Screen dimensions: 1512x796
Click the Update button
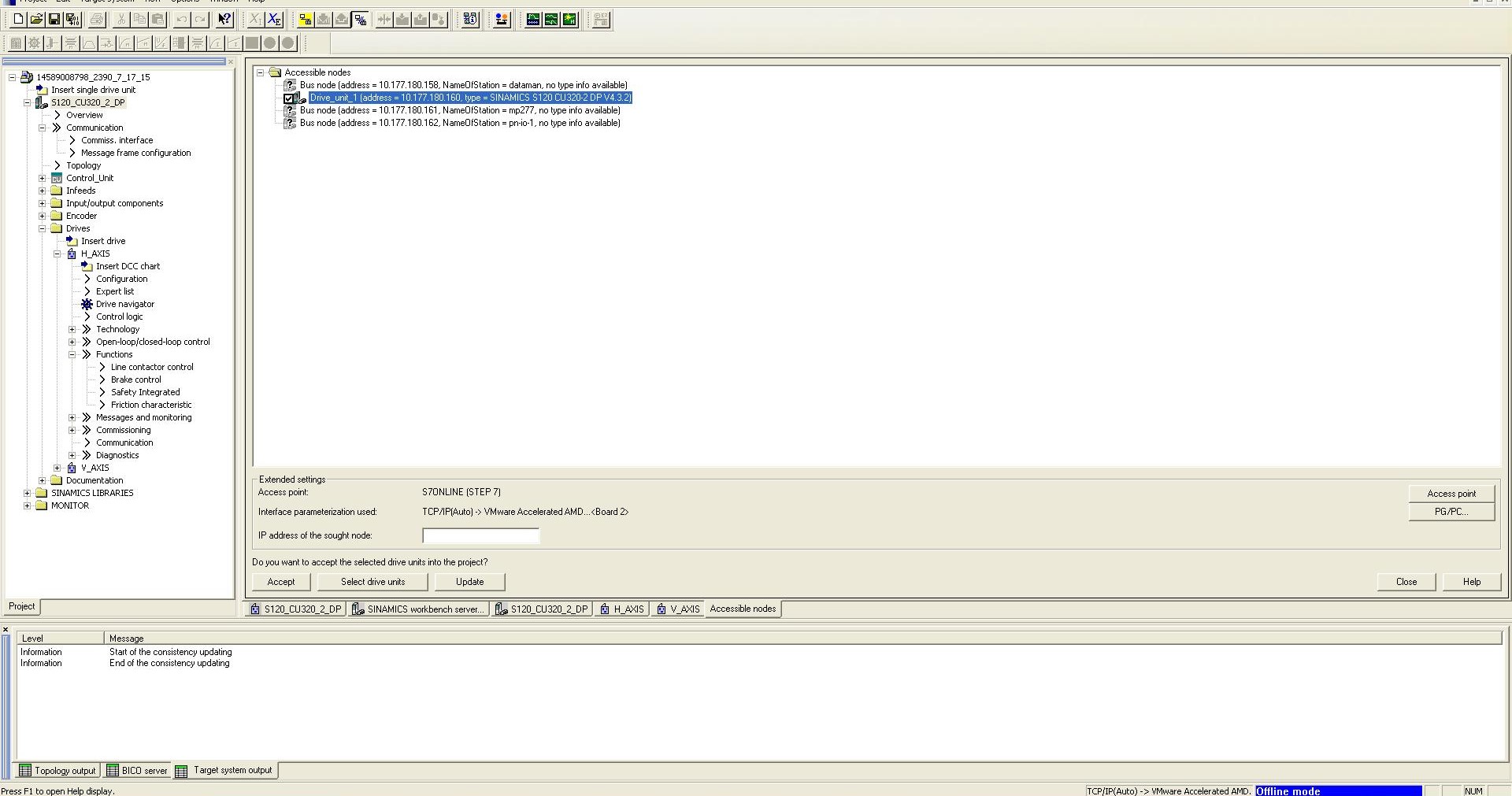pos(470,582)
